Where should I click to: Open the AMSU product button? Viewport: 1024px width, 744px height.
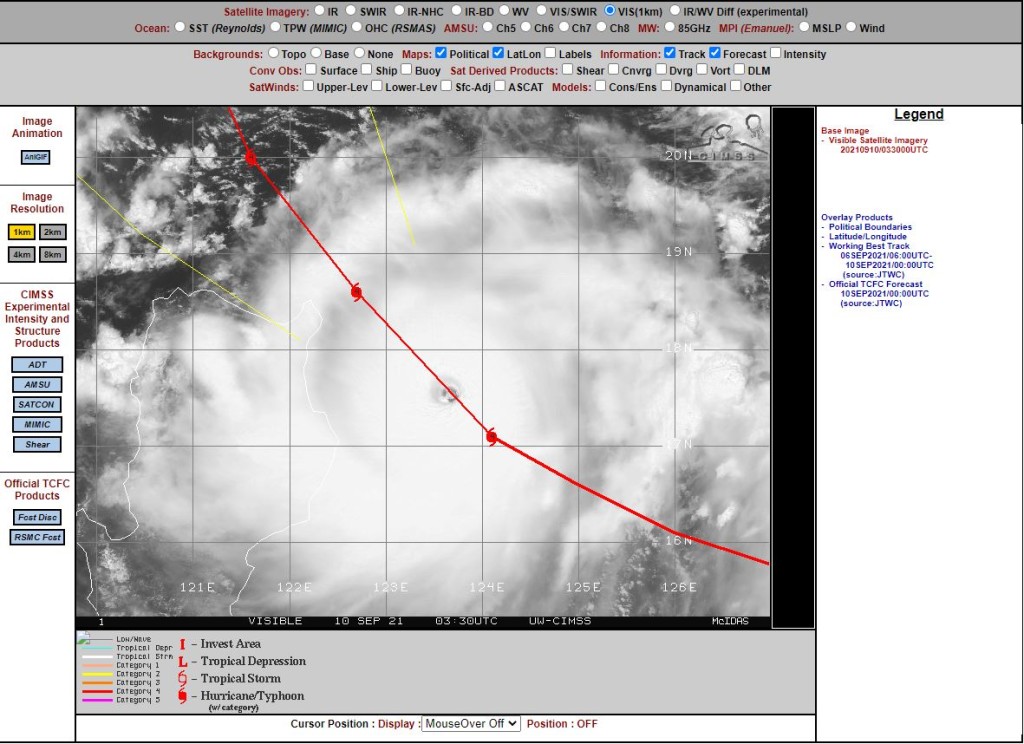pos(37,385)
